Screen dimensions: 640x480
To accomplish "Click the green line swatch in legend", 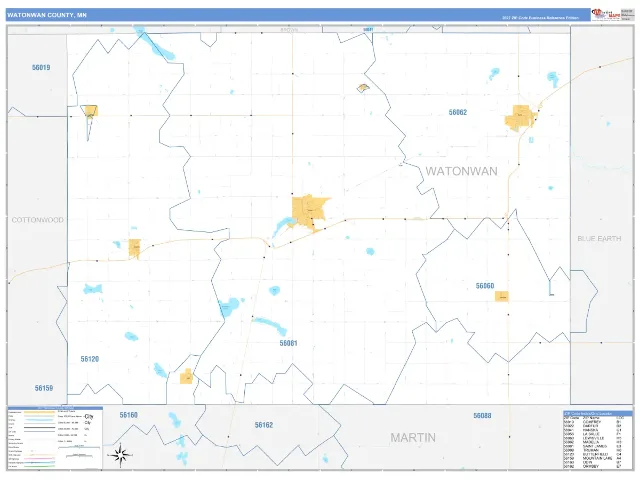I will point(40,466).
